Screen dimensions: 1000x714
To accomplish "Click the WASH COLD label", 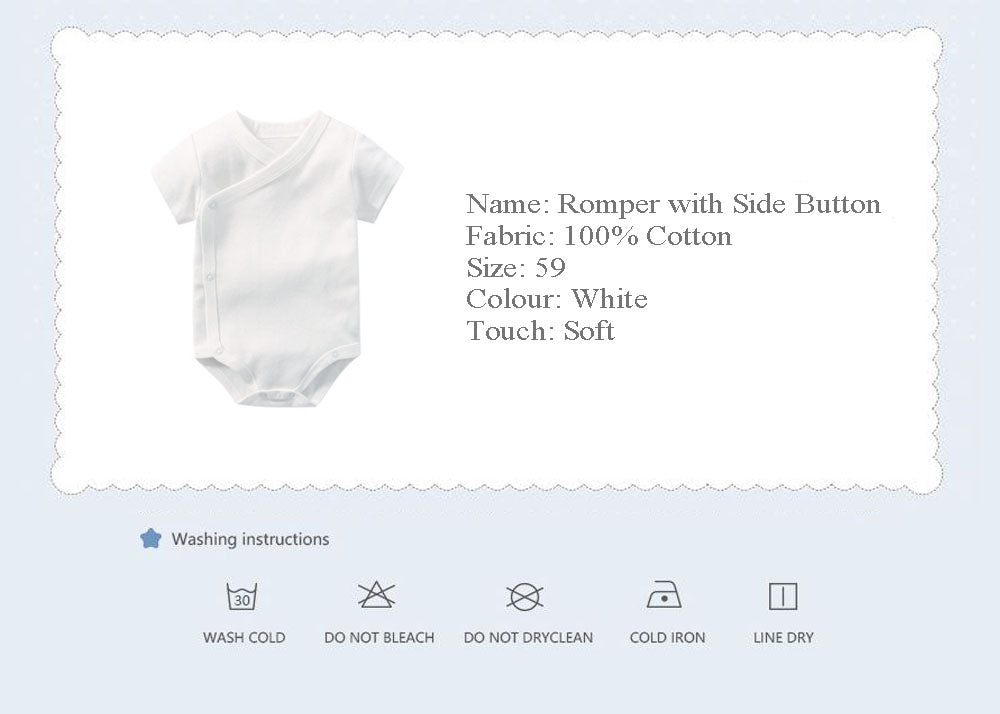I will pos(244,637).
